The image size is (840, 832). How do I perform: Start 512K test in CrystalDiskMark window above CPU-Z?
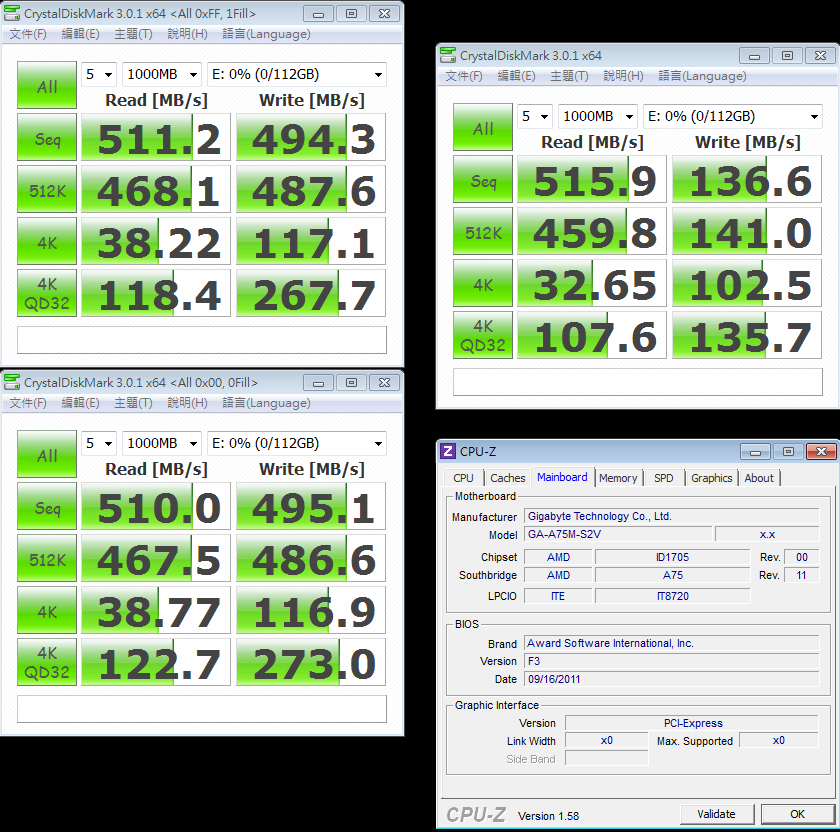pos(483,231)
